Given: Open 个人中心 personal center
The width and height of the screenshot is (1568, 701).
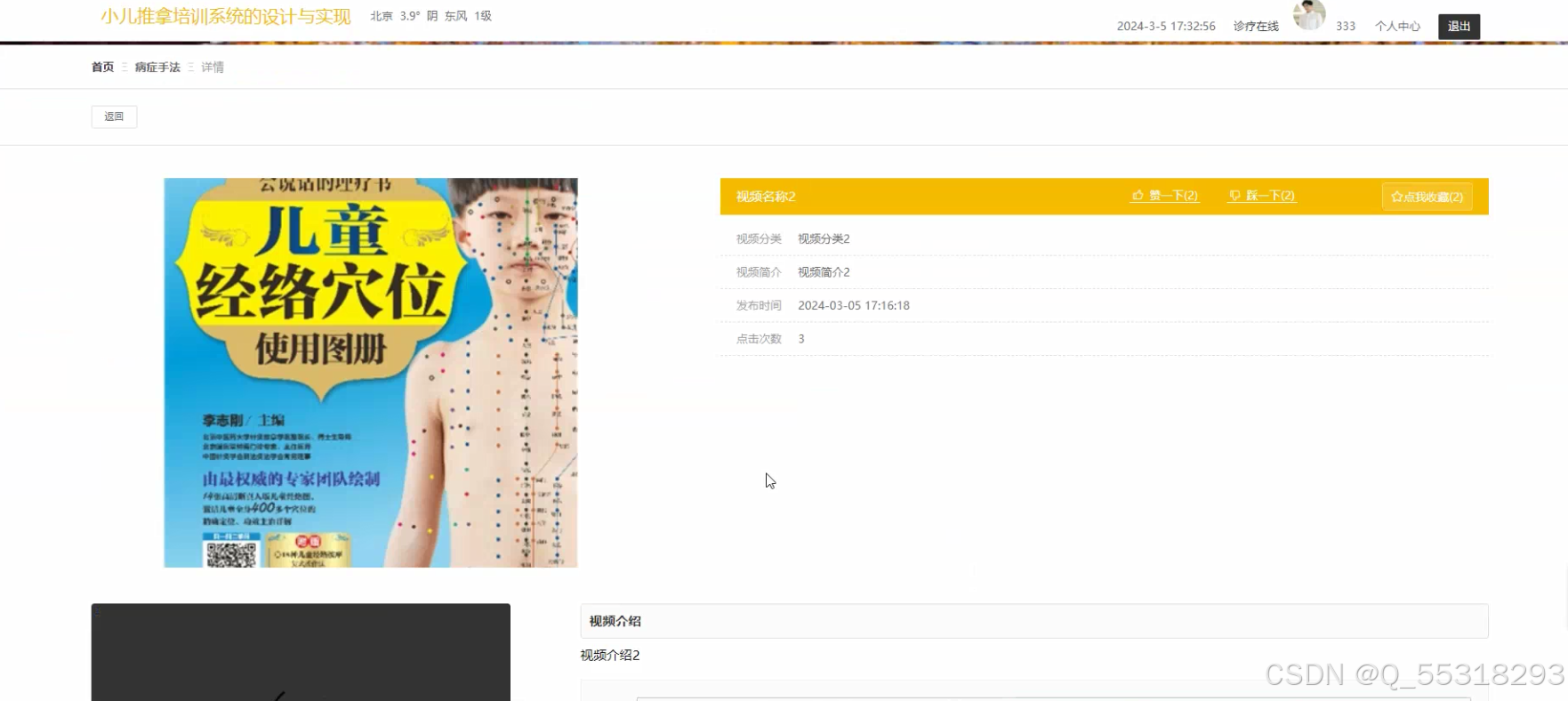Looking at the screenshot, I should (1397, 27).
